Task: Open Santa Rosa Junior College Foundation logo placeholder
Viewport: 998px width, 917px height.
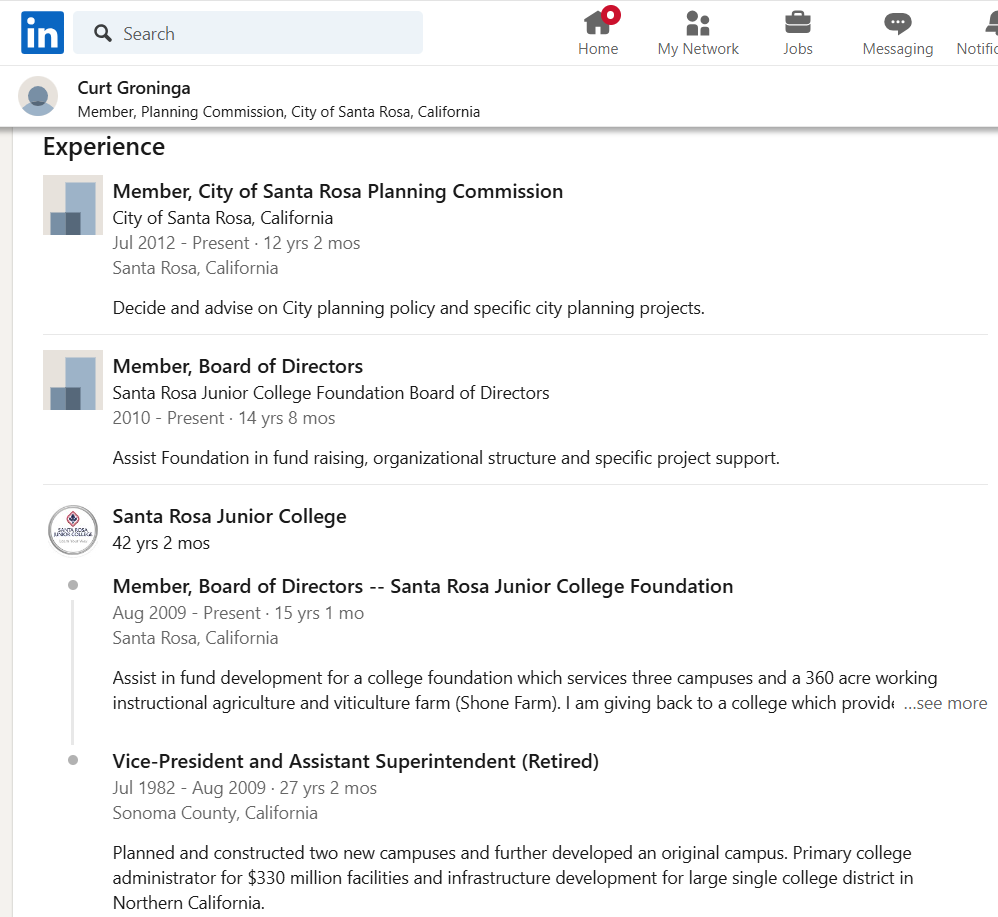Action: [73, 380]
